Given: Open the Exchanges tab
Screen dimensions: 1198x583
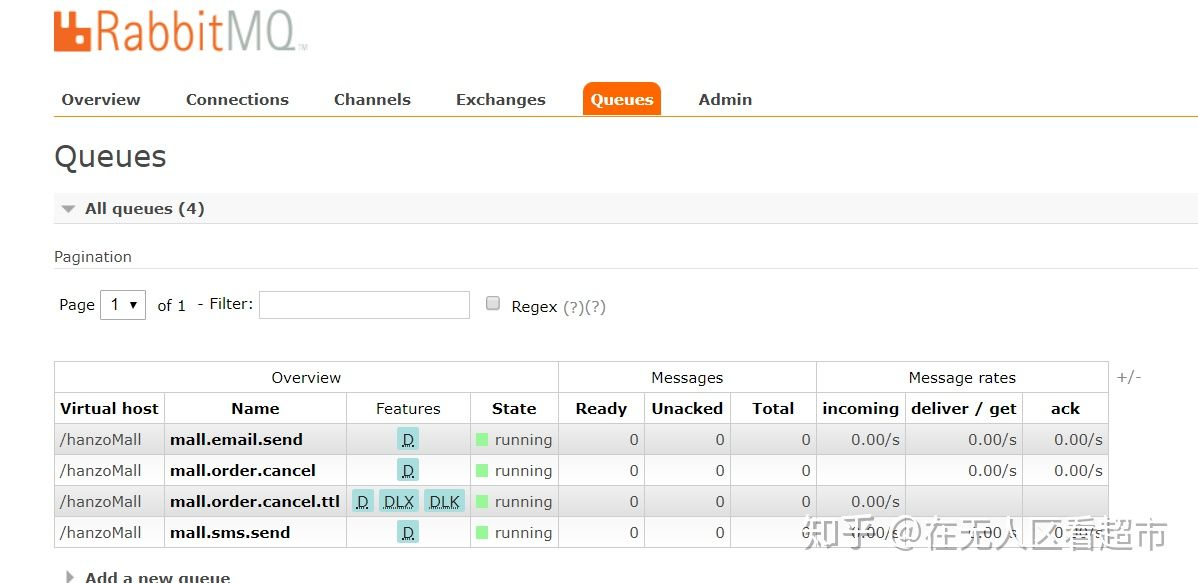Looking at the screenshot, I should click(x=500, y=99).
